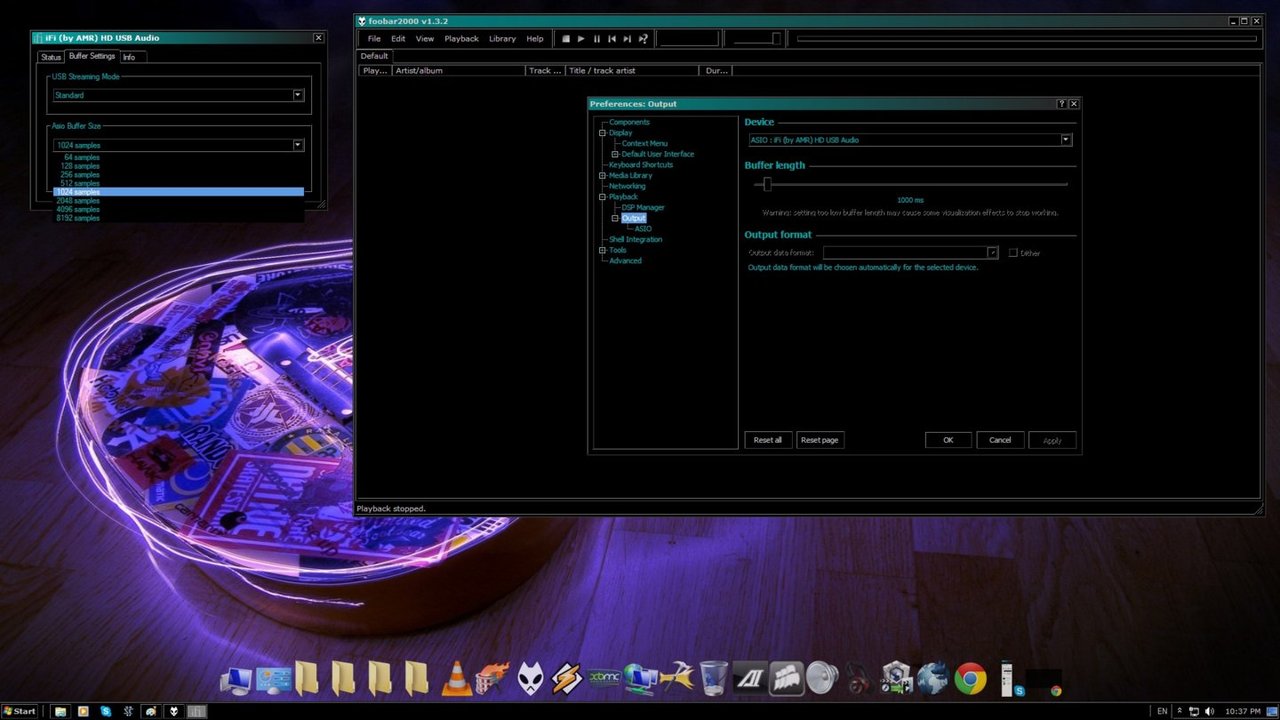Switch to the Status tab
Image resolution: width=1280 pixels, height=720 pixels.
51,57
